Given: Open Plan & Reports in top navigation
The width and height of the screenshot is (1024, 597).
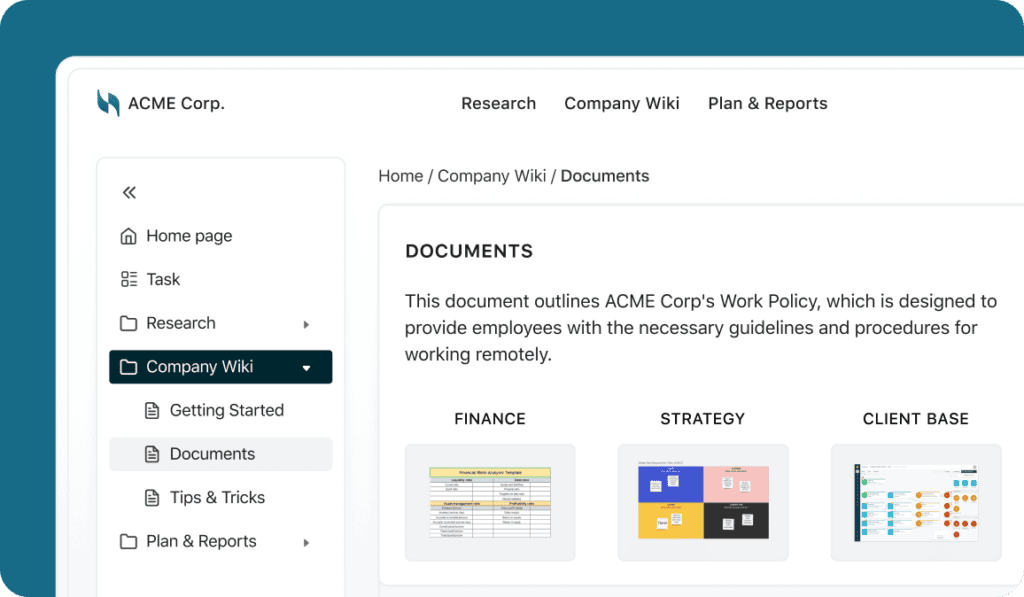Looking at the screenshot, I should (x=767, y=103).
